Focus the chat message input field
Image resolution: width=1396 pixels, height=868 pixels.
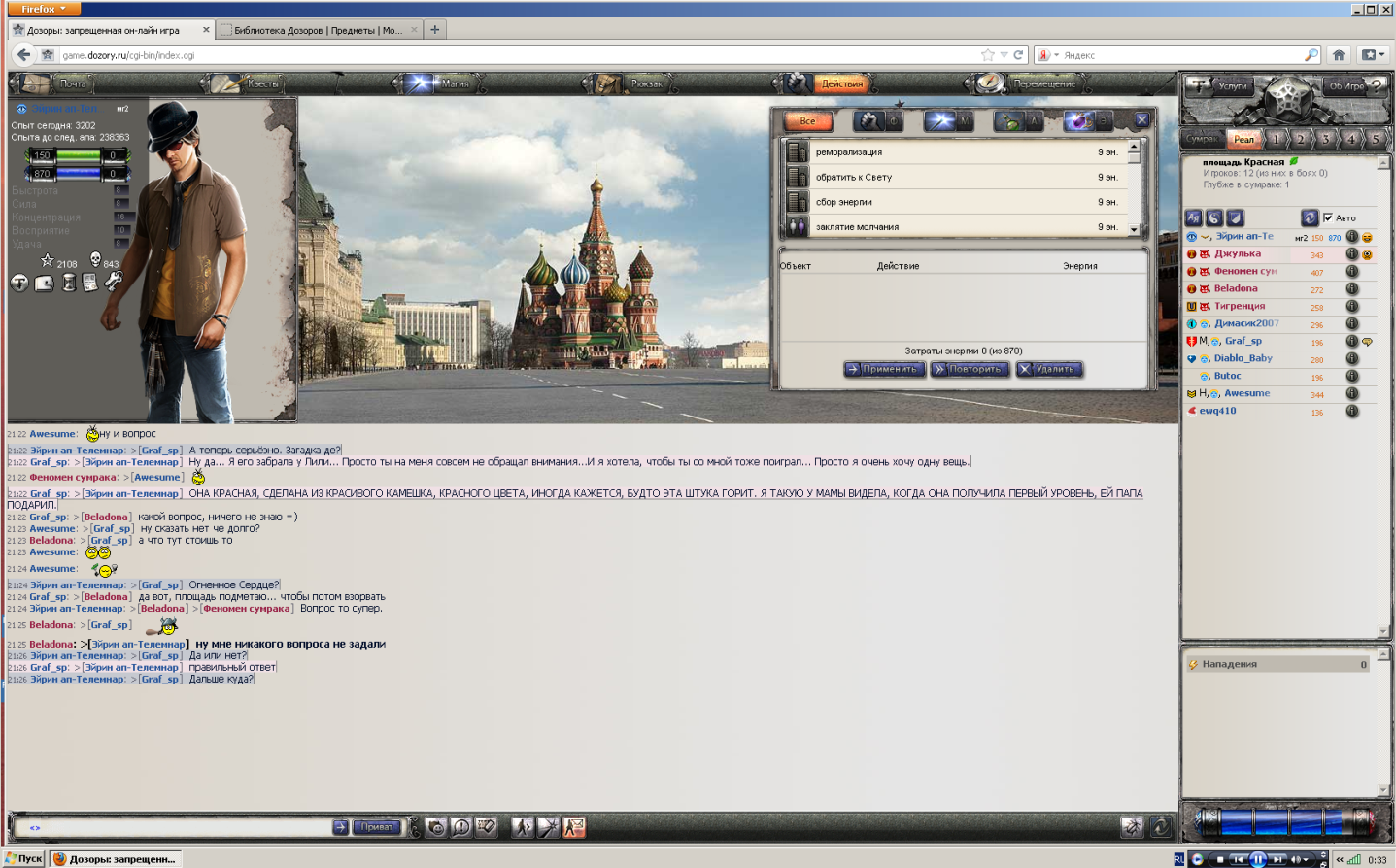(x=178, y=827)
